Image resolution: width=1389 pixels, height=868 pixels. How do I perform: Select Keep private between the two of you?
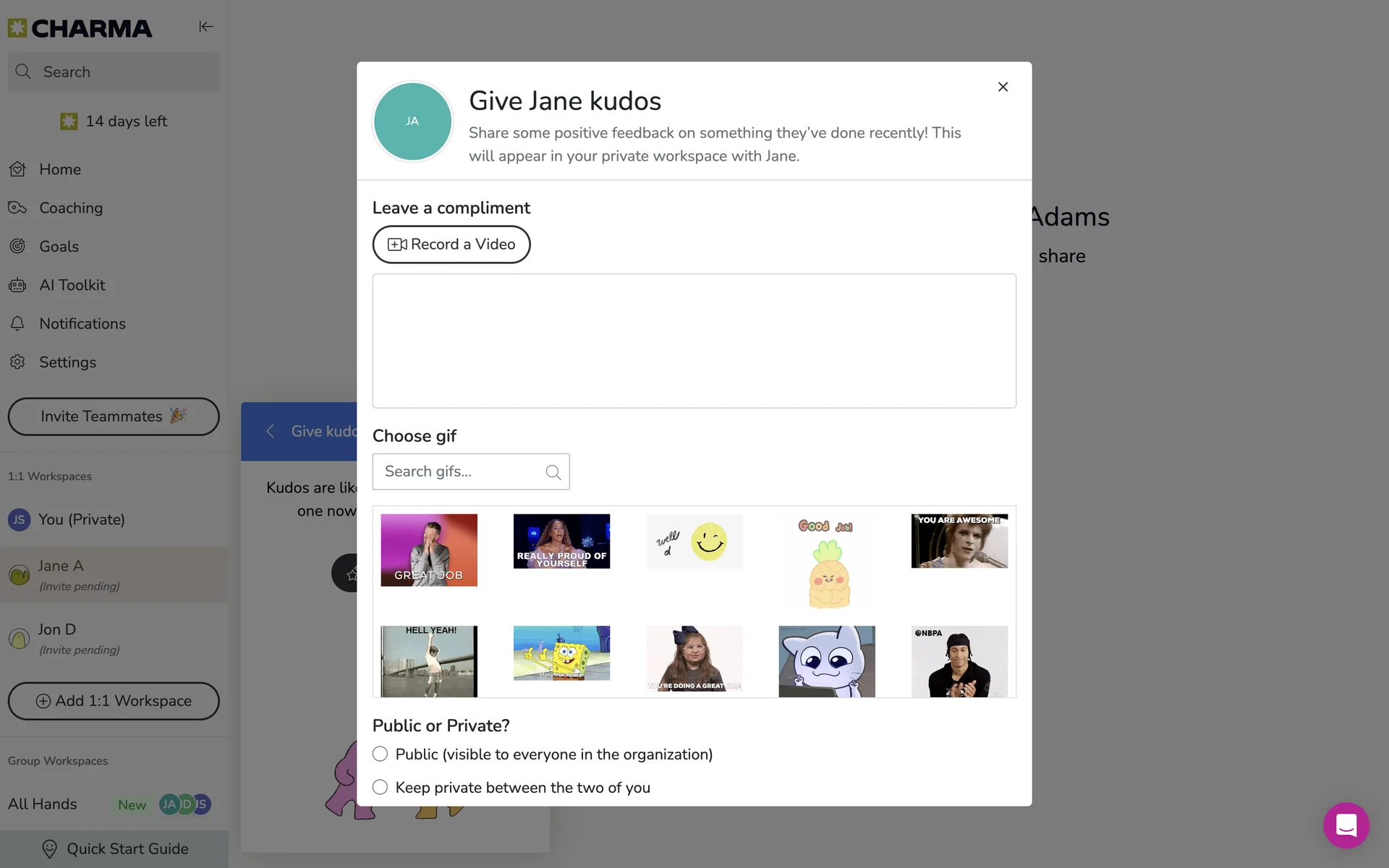pos(380,788)
